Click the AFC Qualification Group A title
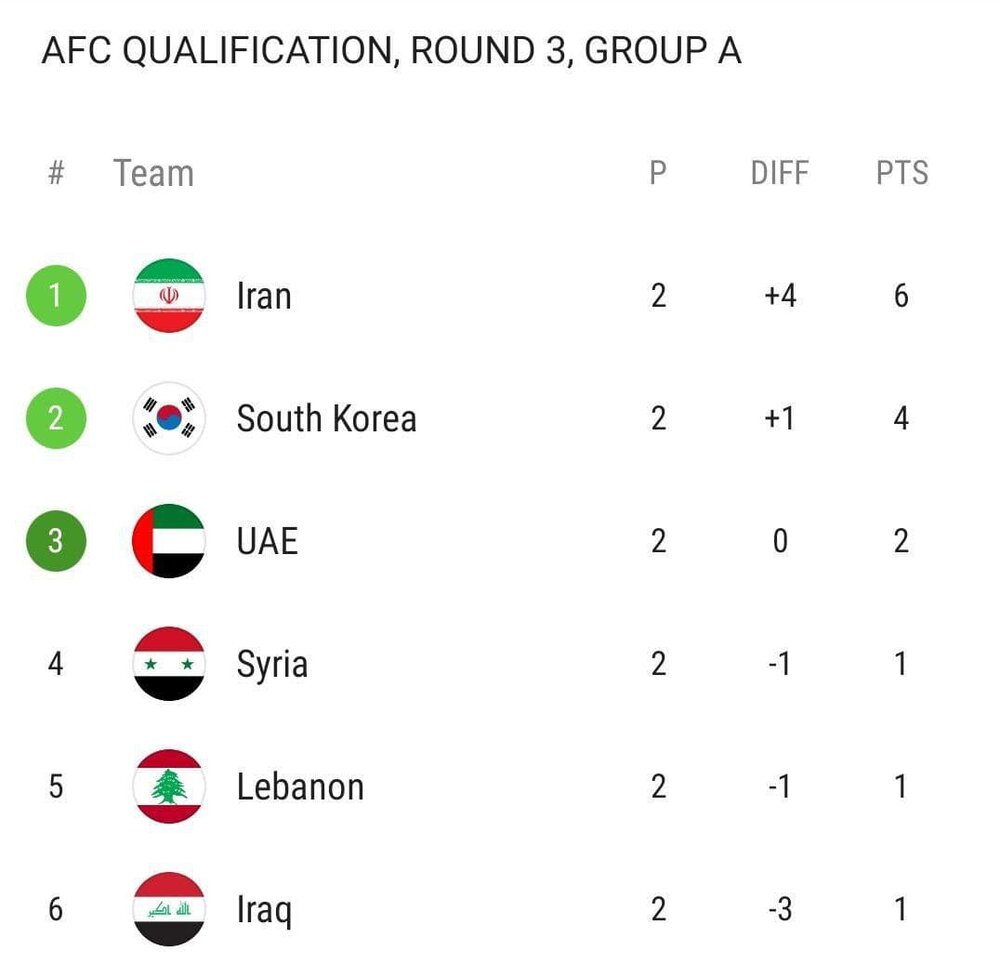The image size is (1000, 978). click(x=392, y=51)
